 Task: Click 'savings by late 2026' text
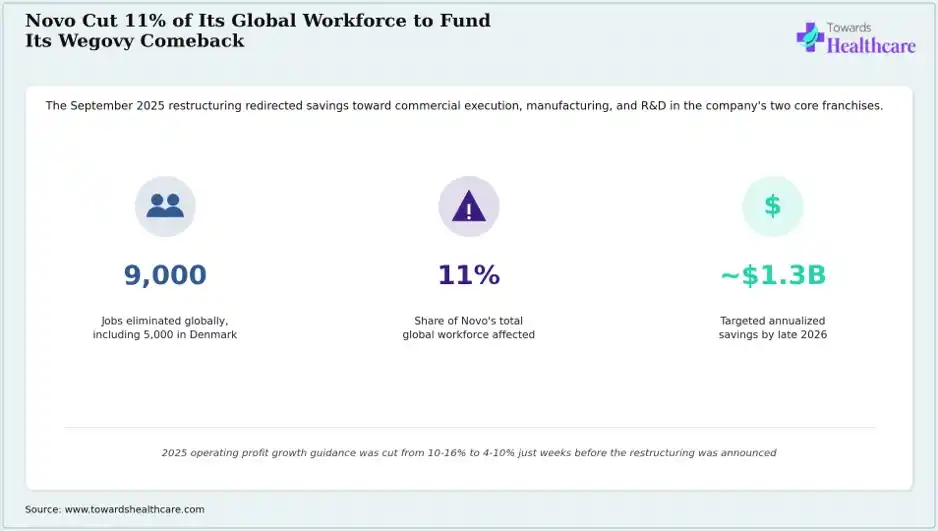[773, 335]
